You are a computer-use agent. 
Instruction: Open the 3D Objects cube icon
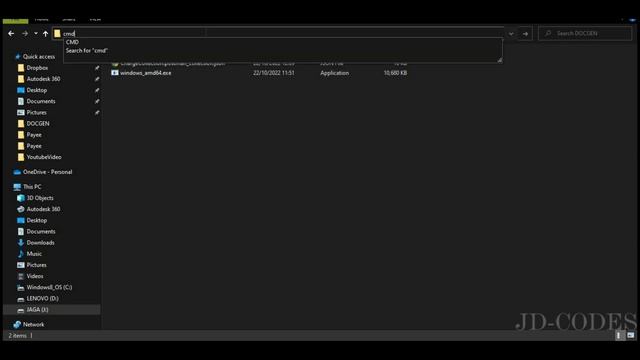[x=21, y=198]
